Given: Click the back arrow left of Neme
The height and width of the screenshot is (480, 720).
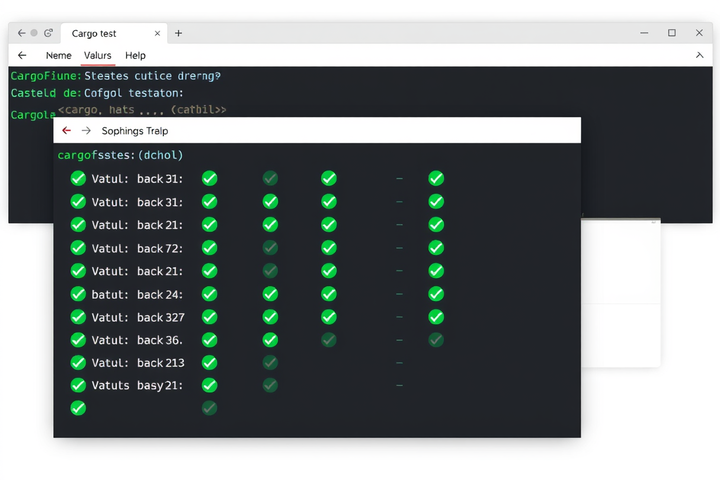Looking at the screenshot, I should 22,56.
